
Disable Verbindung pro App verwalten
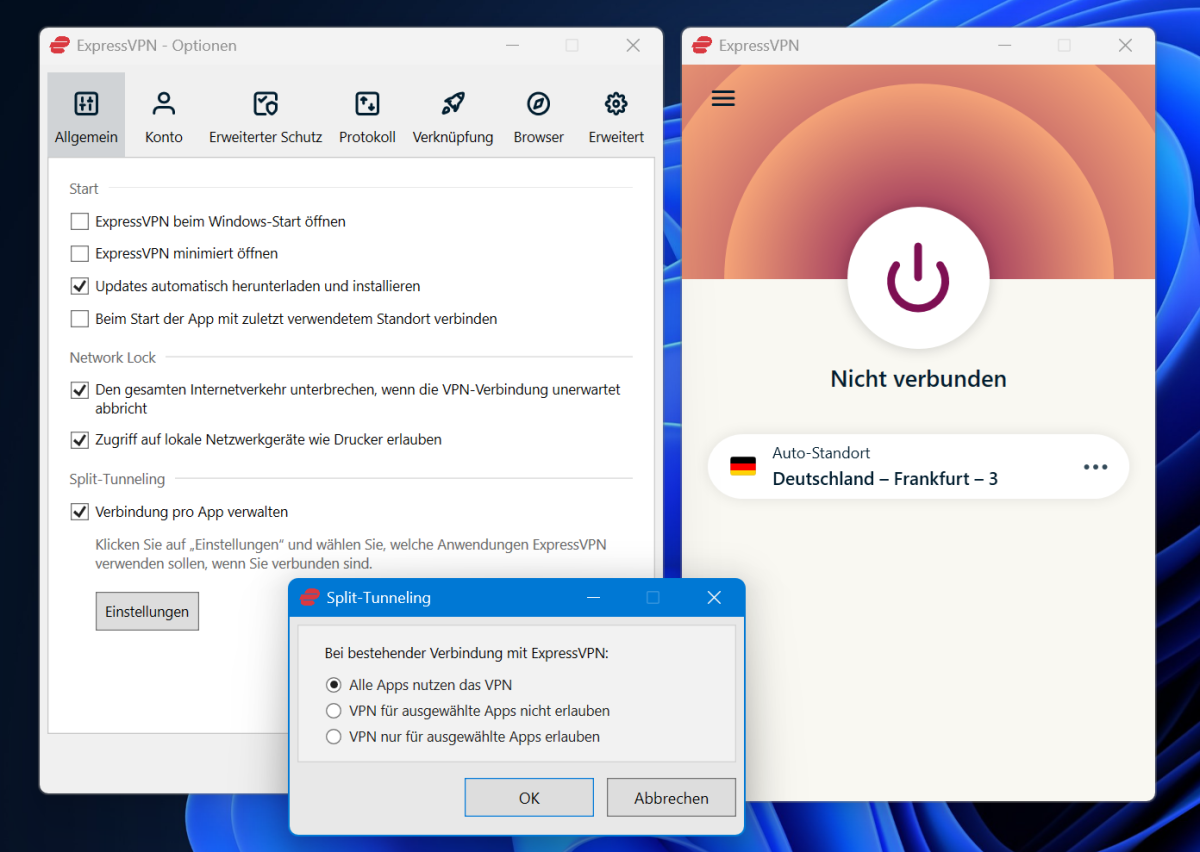click(80, 512)
